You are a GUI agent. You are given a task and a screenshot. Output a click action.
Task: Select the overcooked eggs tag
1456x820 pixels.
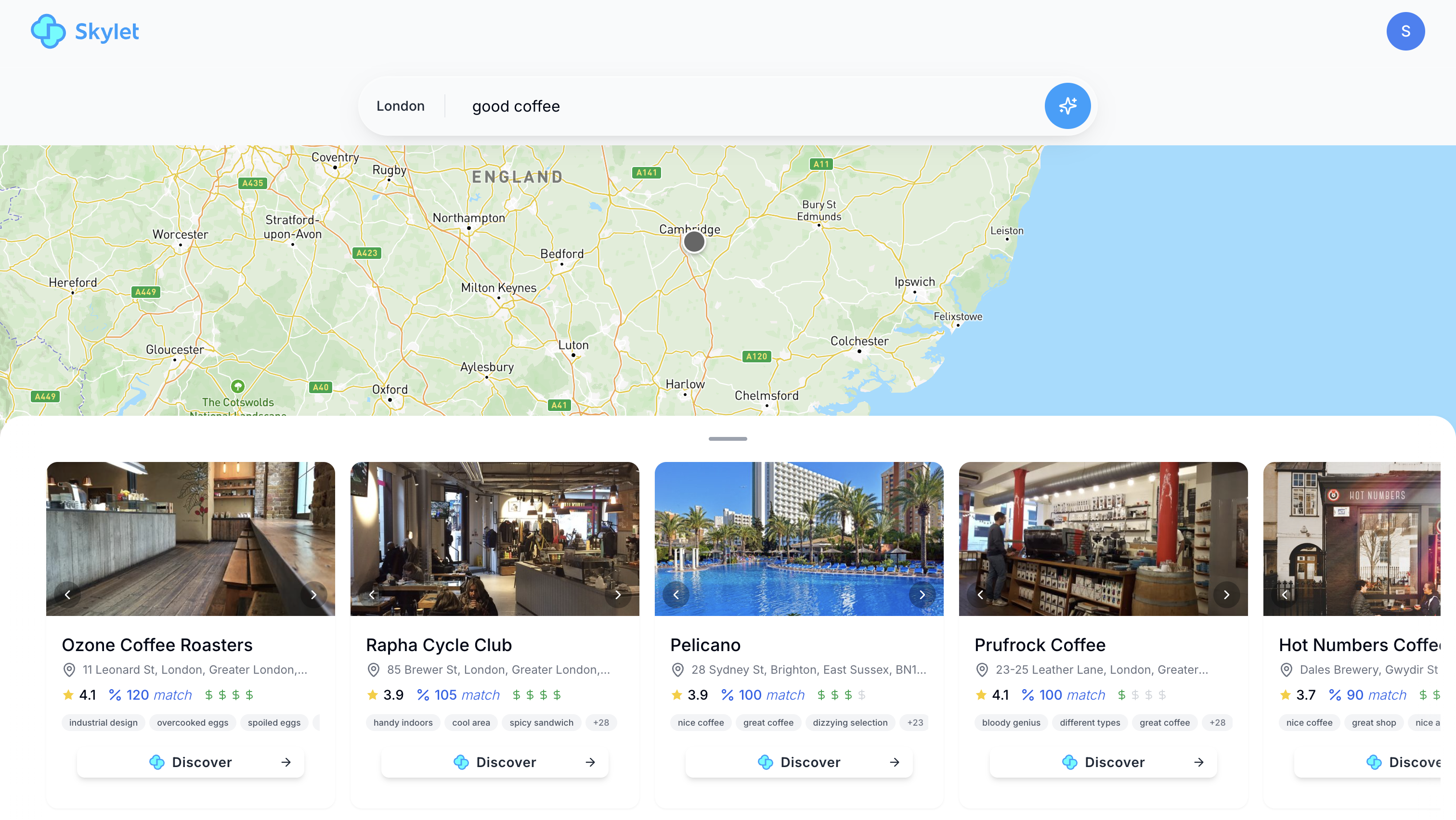(x=193, y=723)
